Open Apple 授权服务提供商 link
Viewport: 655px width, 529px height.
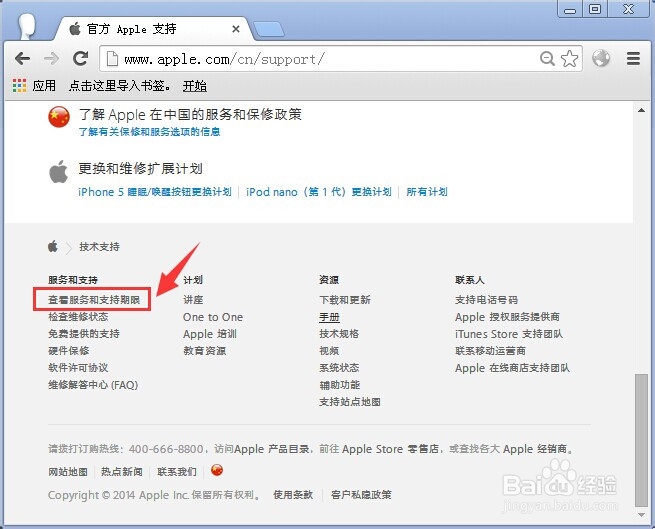(x=508, y=317)
